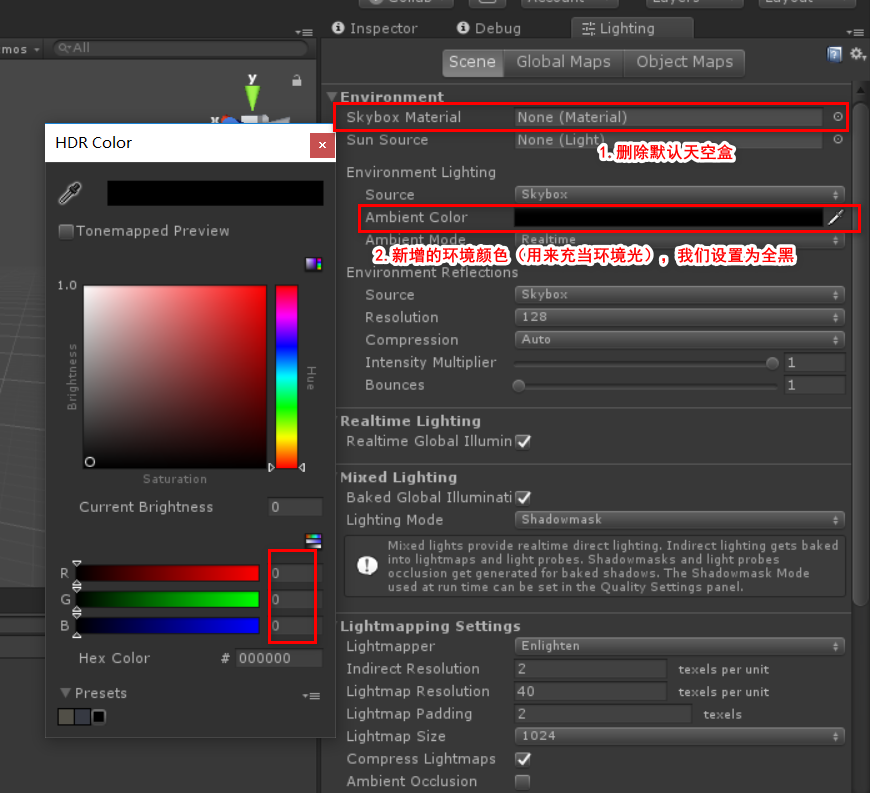870x793 pixels.
Task: Open the Sun Source object picker
Action: pyautogui.click(x=838, y=139)
